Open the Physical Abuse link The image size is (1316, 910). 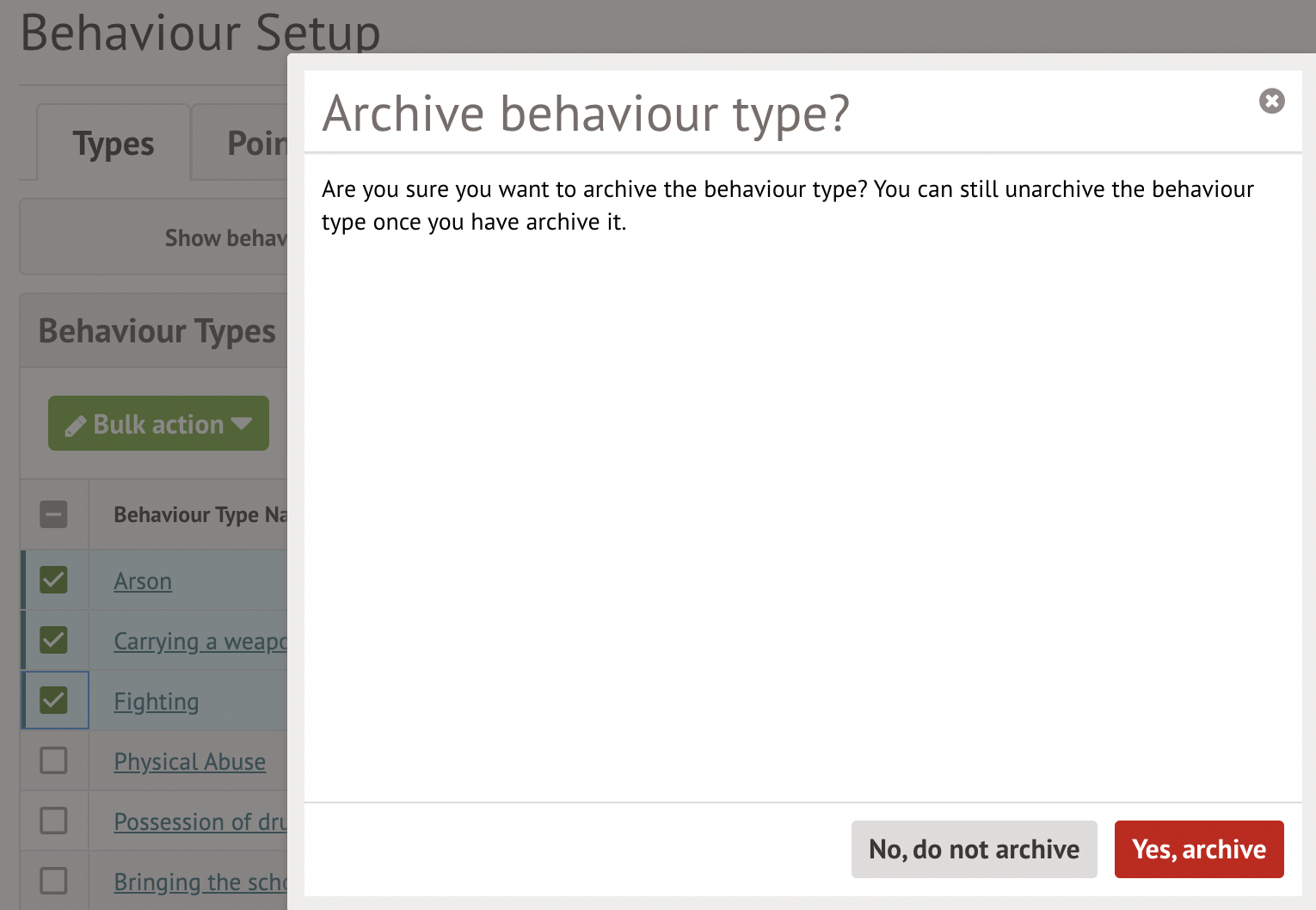pyautogui.click(x=189, y=762)
